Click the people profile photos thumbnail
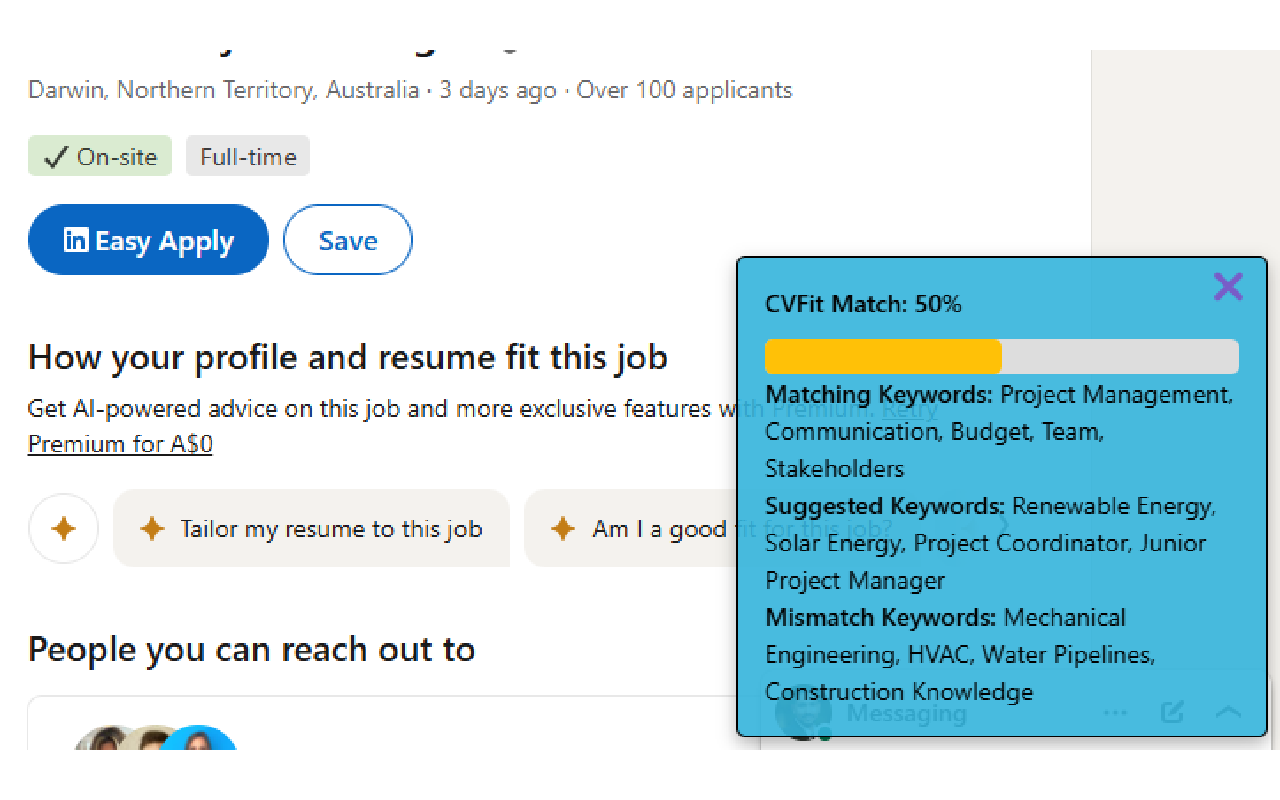 (155, 738)
